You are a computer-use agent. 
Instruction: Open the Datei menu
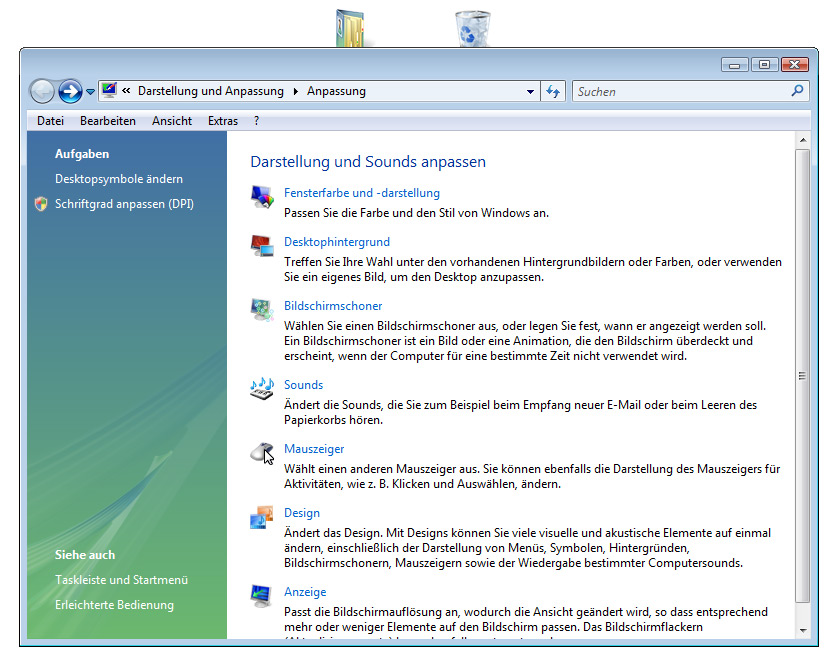(x=50, y=121)
